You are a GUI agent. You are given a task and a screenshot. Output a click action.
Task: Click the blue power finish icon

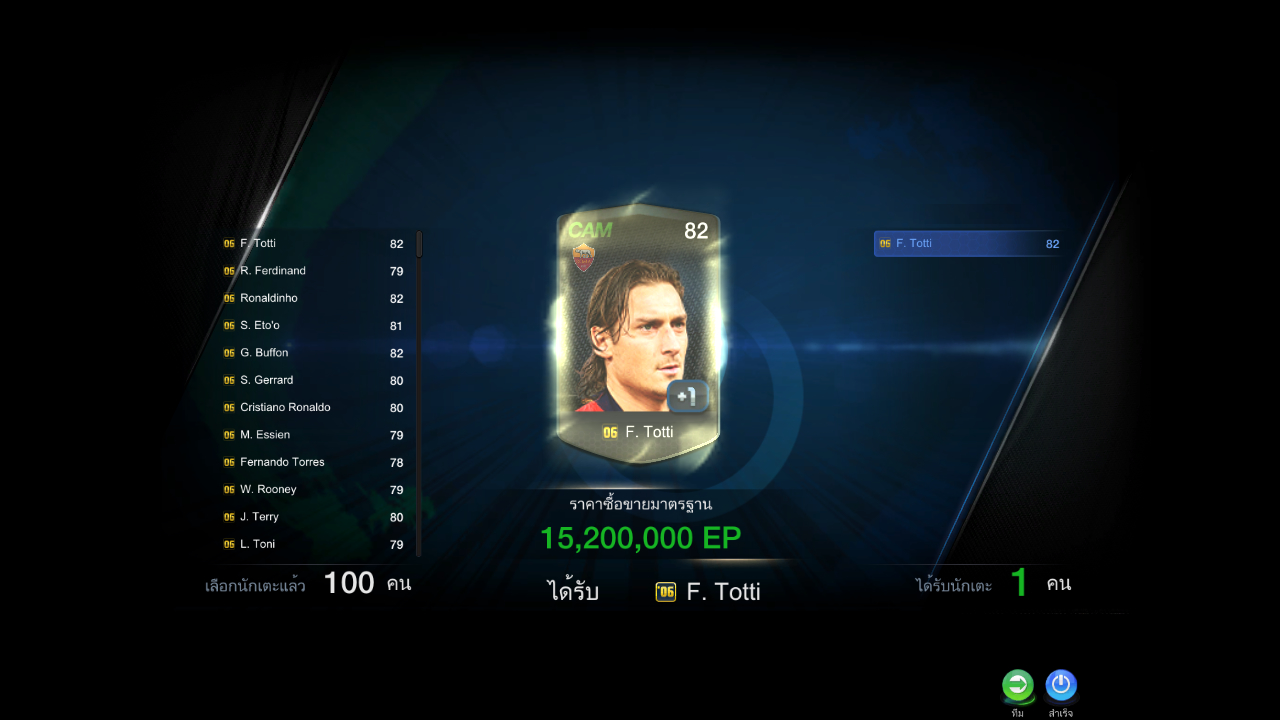[1061, 685]
